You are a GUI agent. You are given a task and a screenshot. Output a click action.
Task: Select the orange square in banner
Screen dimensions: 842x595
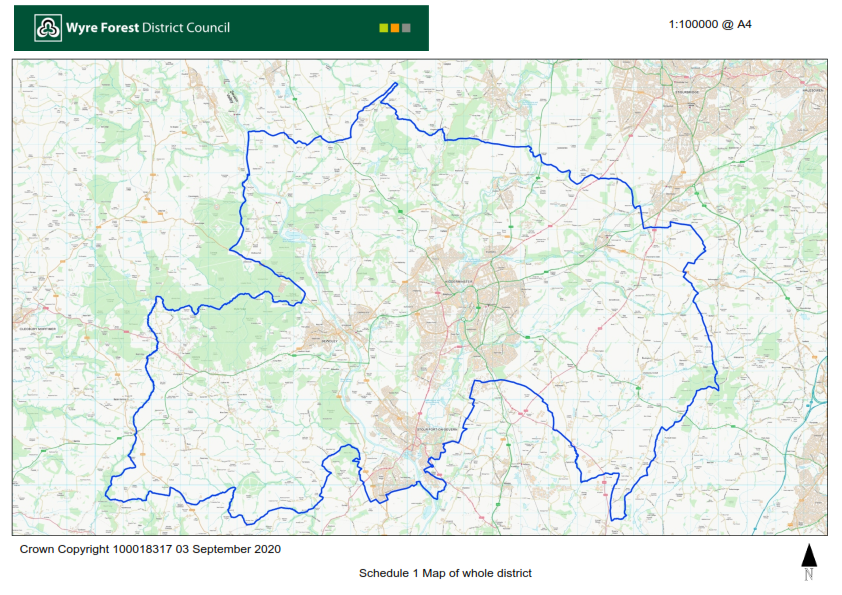pyautogui.click(x=395, y=28)
